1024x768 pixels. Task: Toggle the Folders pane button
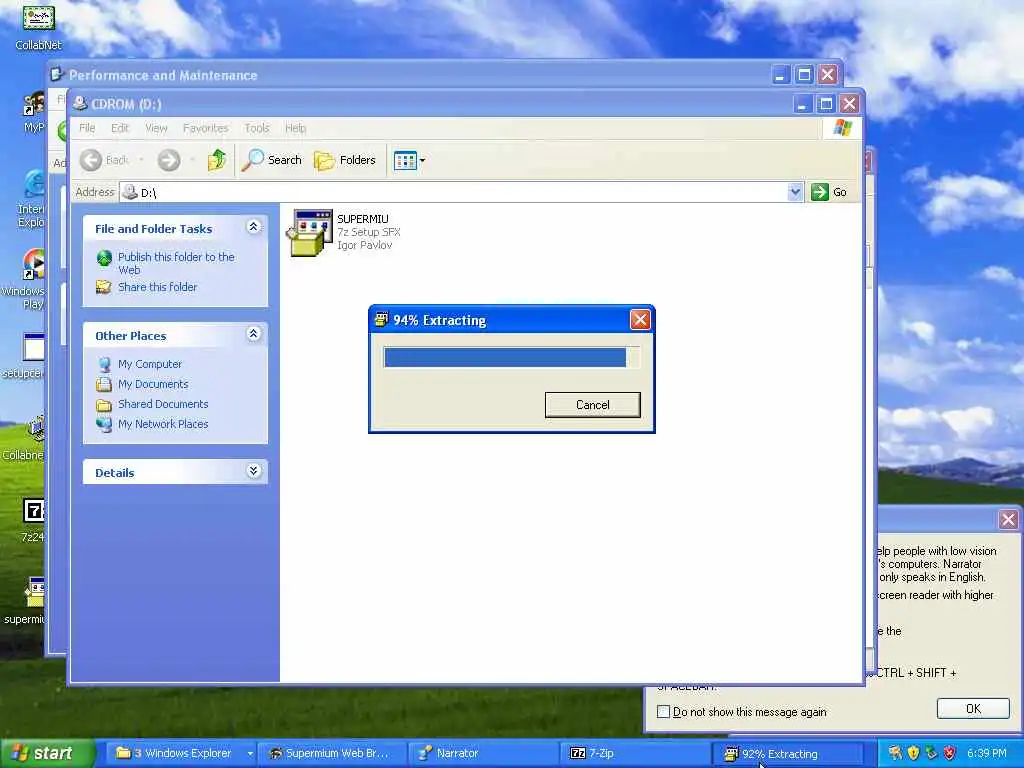point(345,160)
